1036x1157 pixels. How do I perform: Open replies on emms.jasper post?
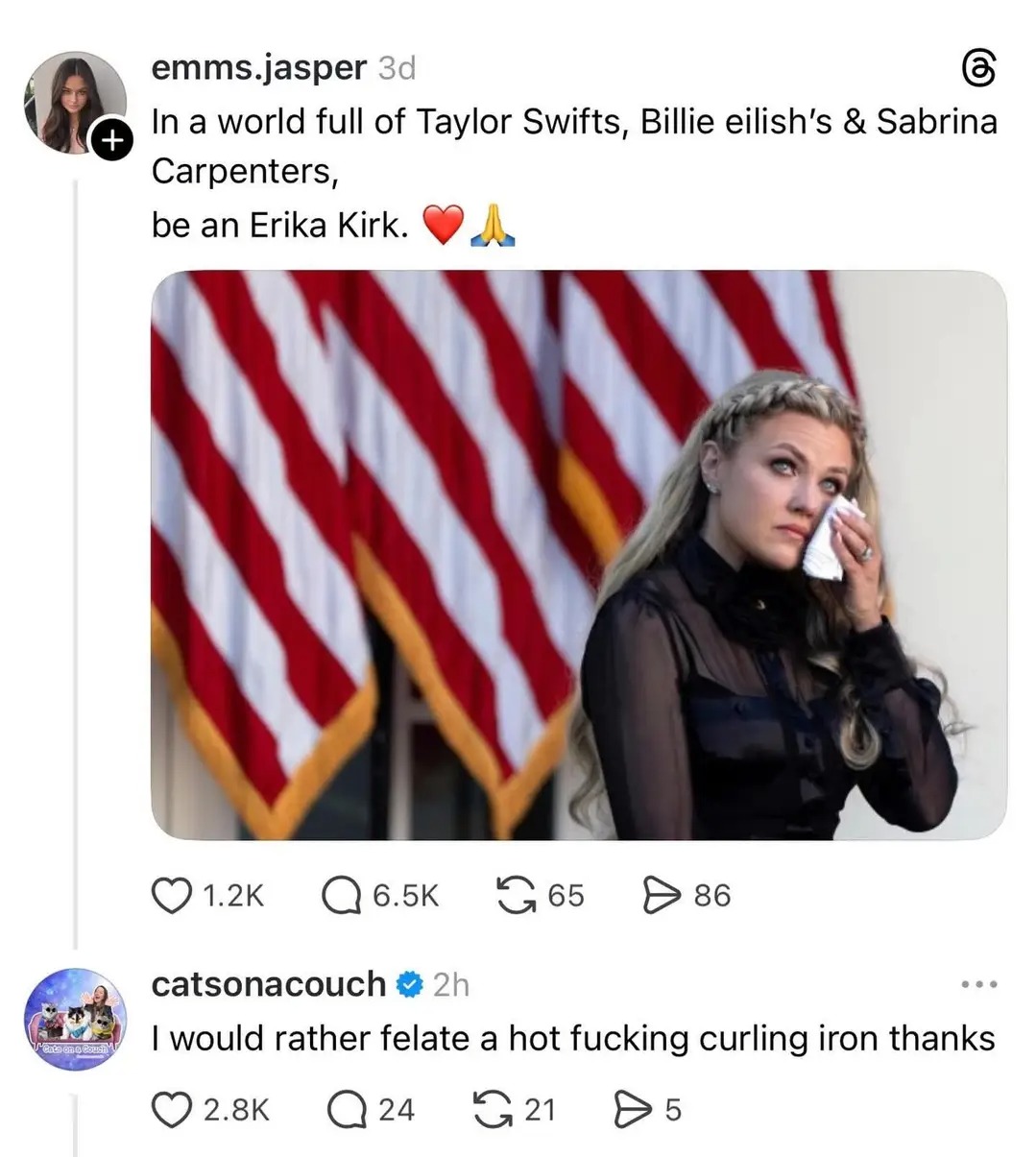(340, 895)
